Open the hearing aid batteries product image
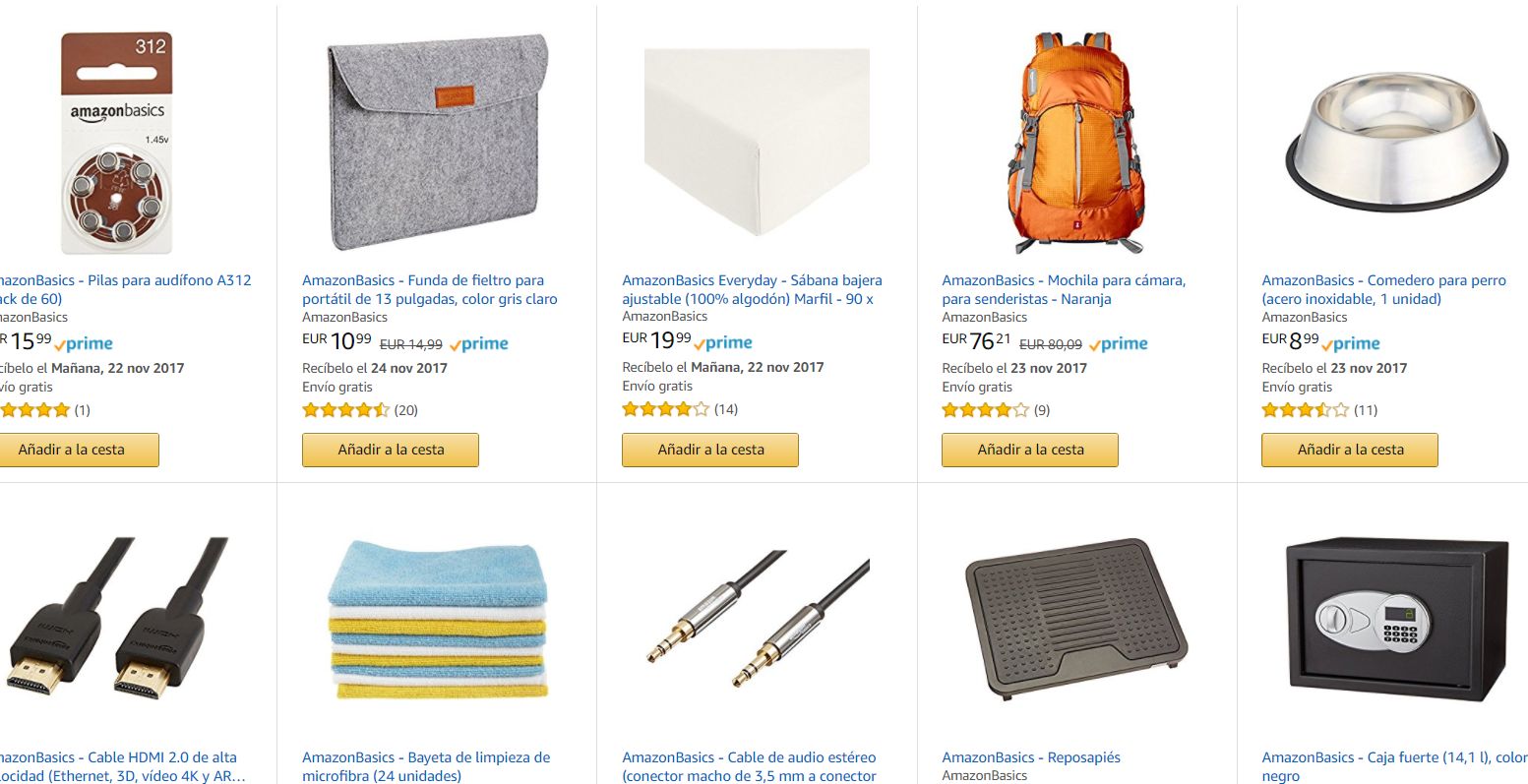 tap(116, 144)
